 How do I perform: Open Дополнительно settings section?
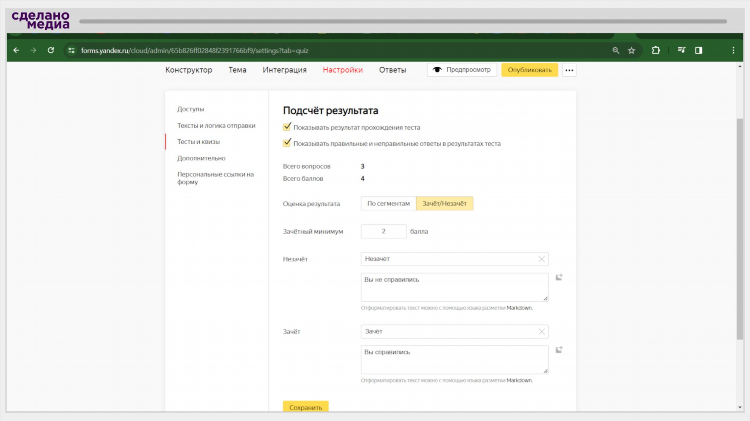201,158
